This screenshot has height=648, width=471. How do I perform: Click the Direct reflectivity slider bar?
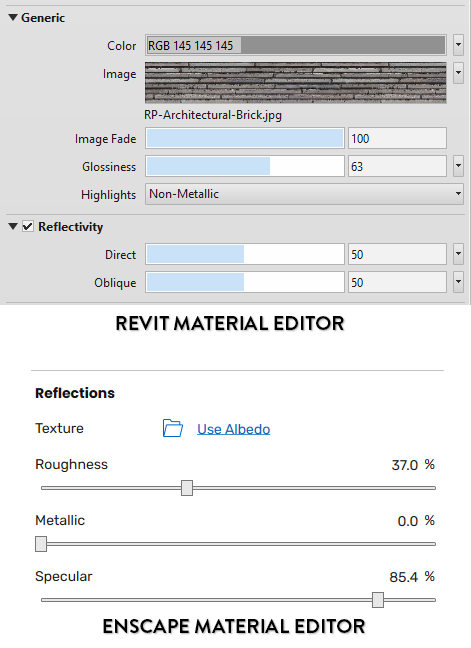(x=245, y=254)
